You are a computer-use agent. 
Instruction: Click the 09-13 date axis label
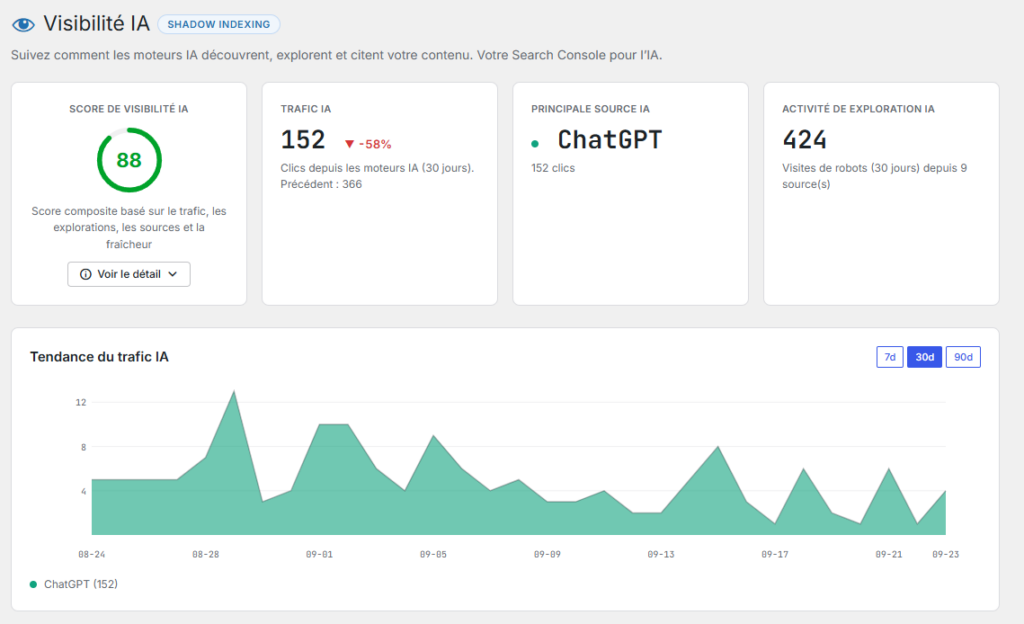point(661,554)
